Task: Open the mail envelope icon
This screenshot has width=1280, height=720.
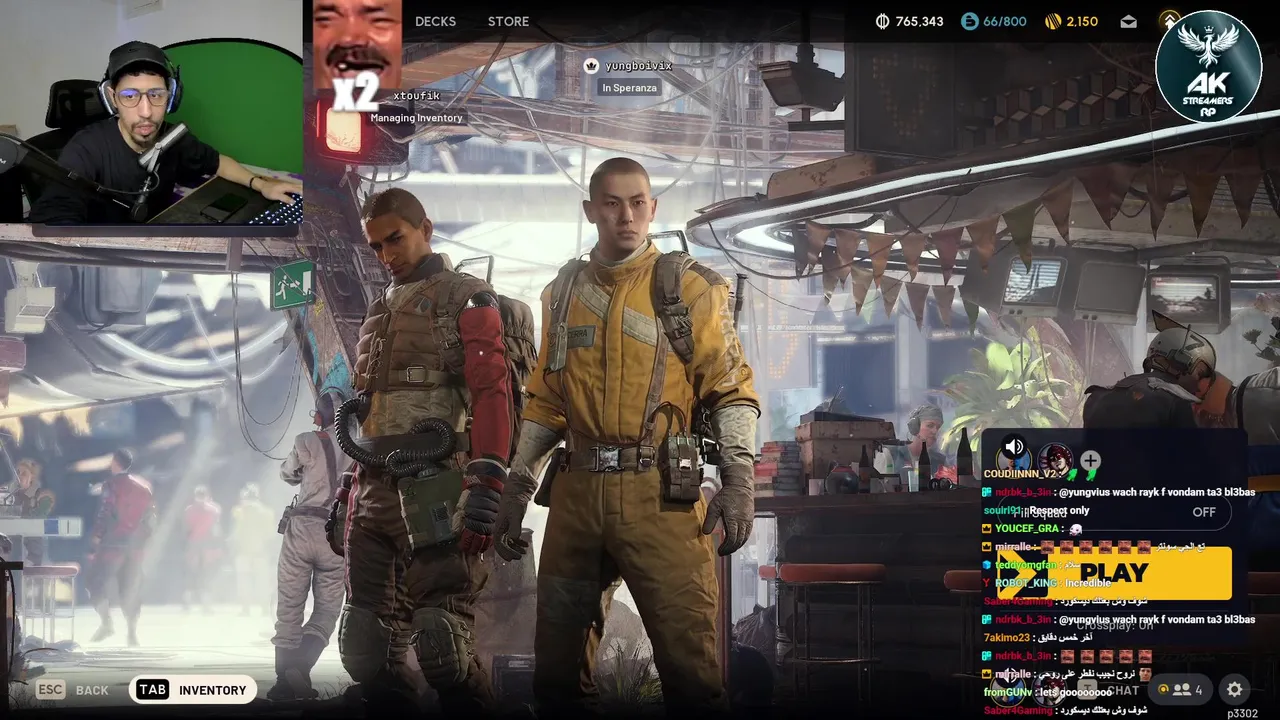Action: click(x=1128, y=21)
